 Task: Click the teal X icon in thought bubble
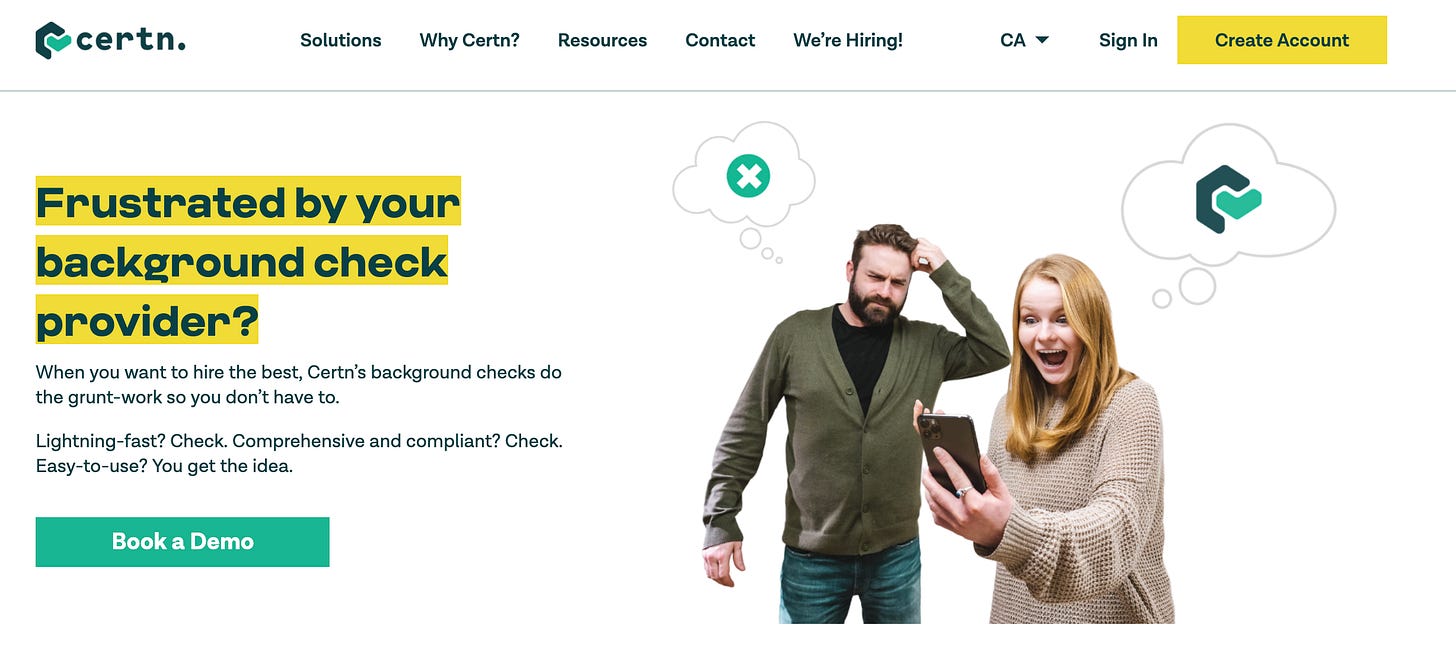tap(747, 177)
